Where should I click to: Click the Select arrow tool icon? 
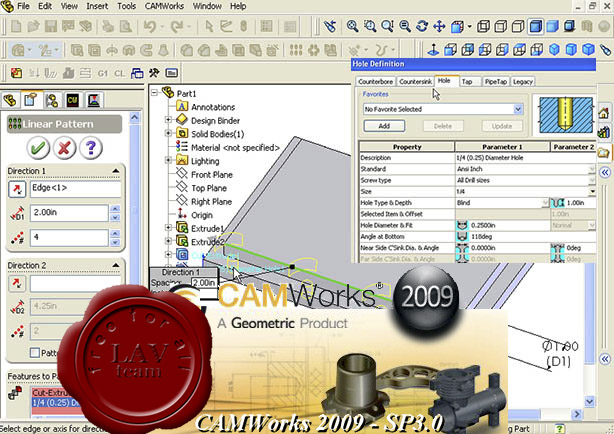click(209, 27)
